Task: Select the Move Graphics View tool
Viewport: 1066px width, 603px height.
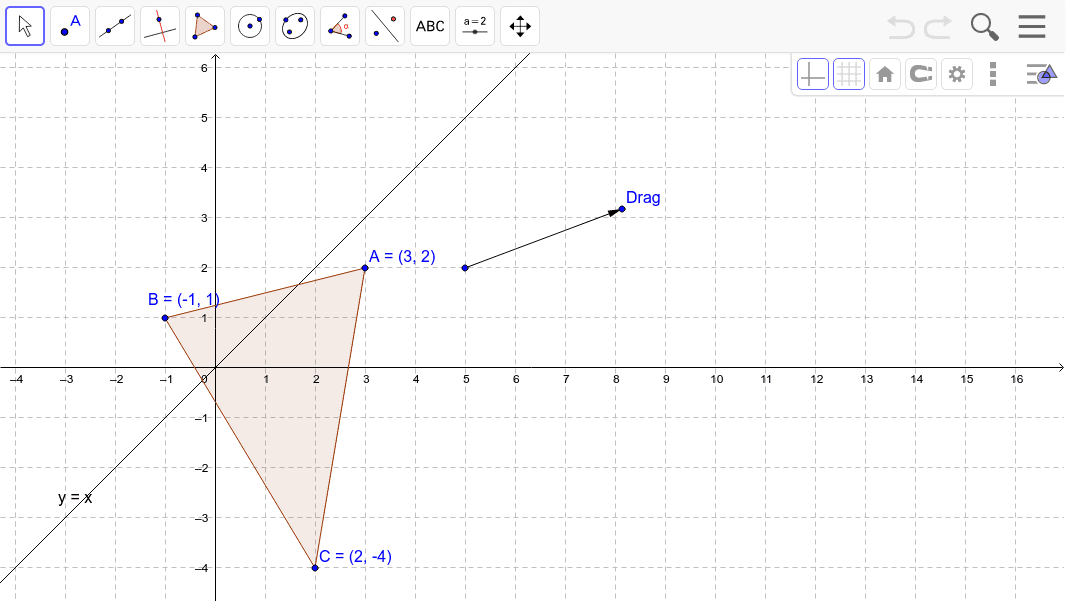Action: 519,26
